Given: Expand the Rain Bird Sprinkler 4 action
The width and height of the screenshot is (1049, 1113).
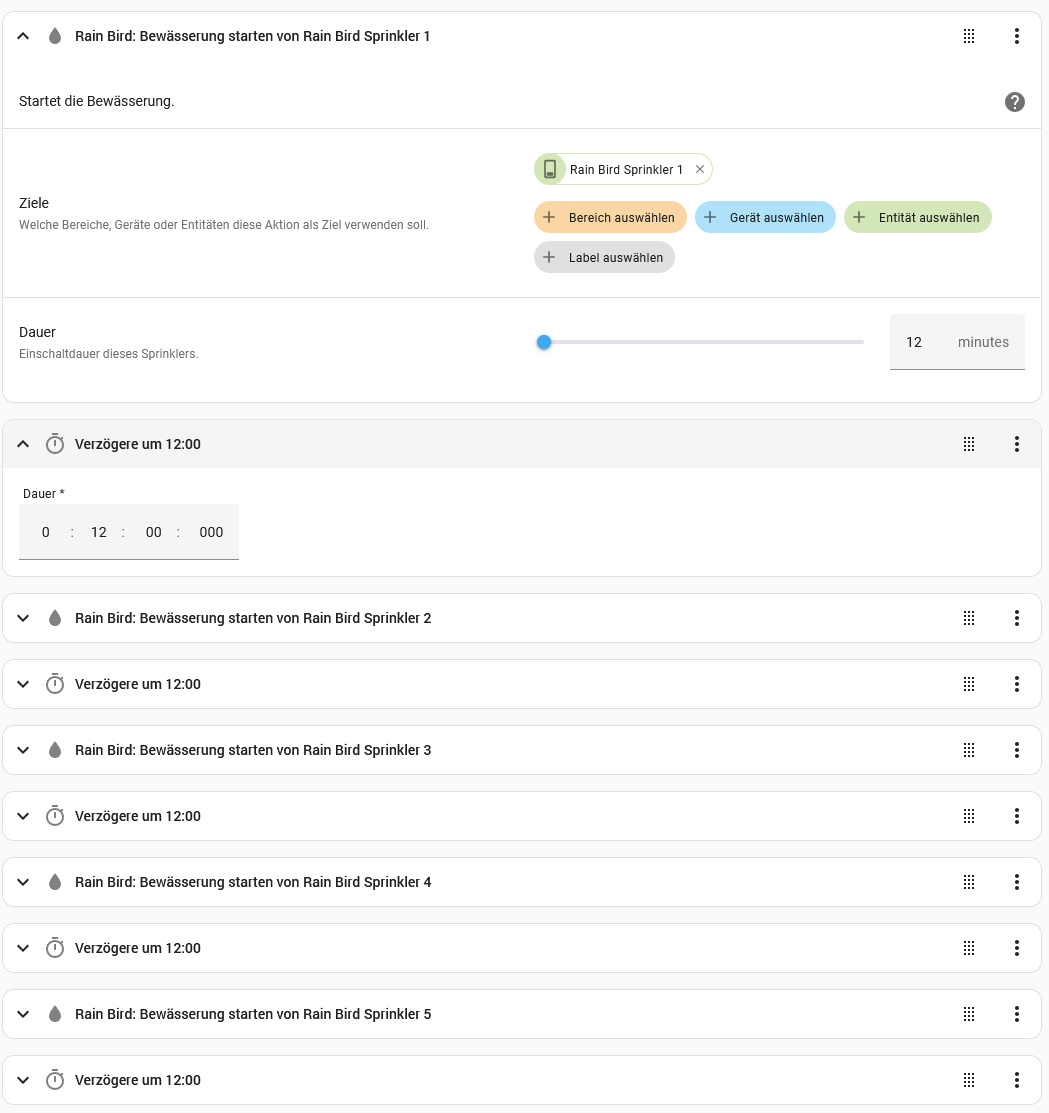Looking at the screenshot, I should click(x=23, y=882).
